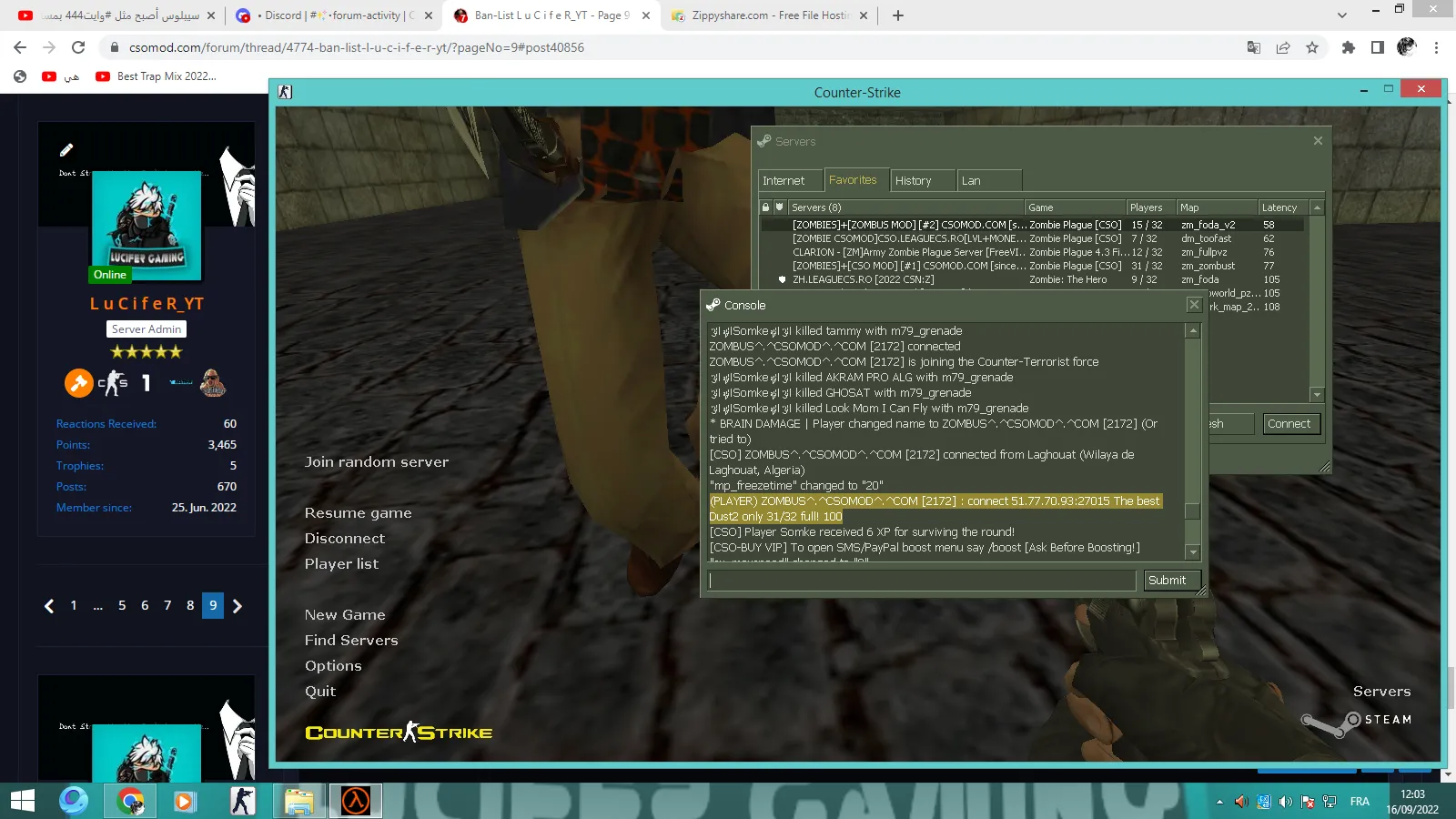
Task: Go to forum page 8
Action: [x=190, y=605]
